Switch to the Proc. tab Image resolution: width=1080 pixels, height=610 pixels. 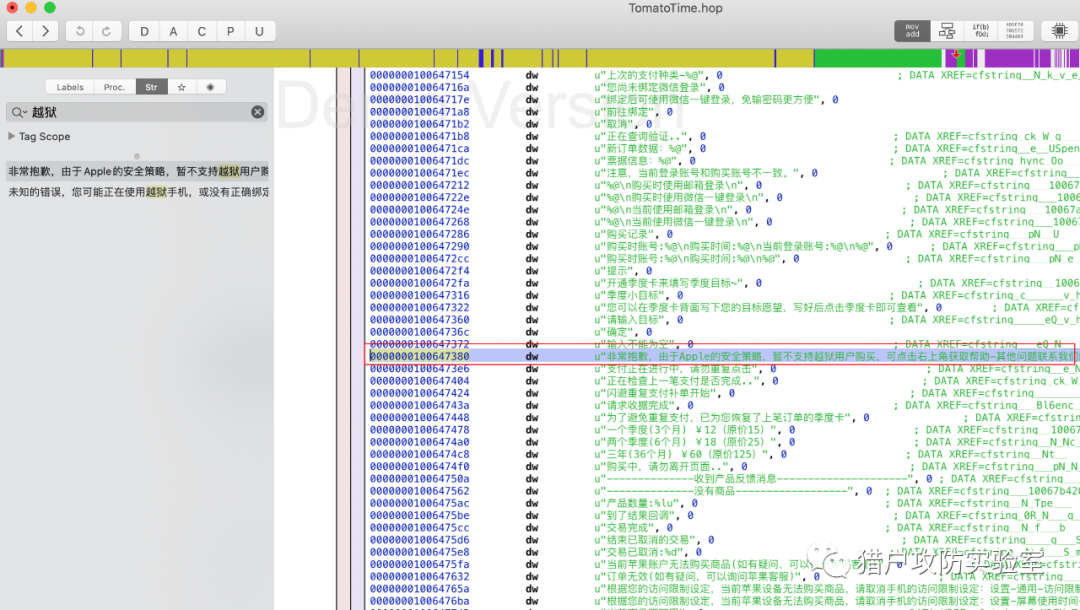pos(114,87)
